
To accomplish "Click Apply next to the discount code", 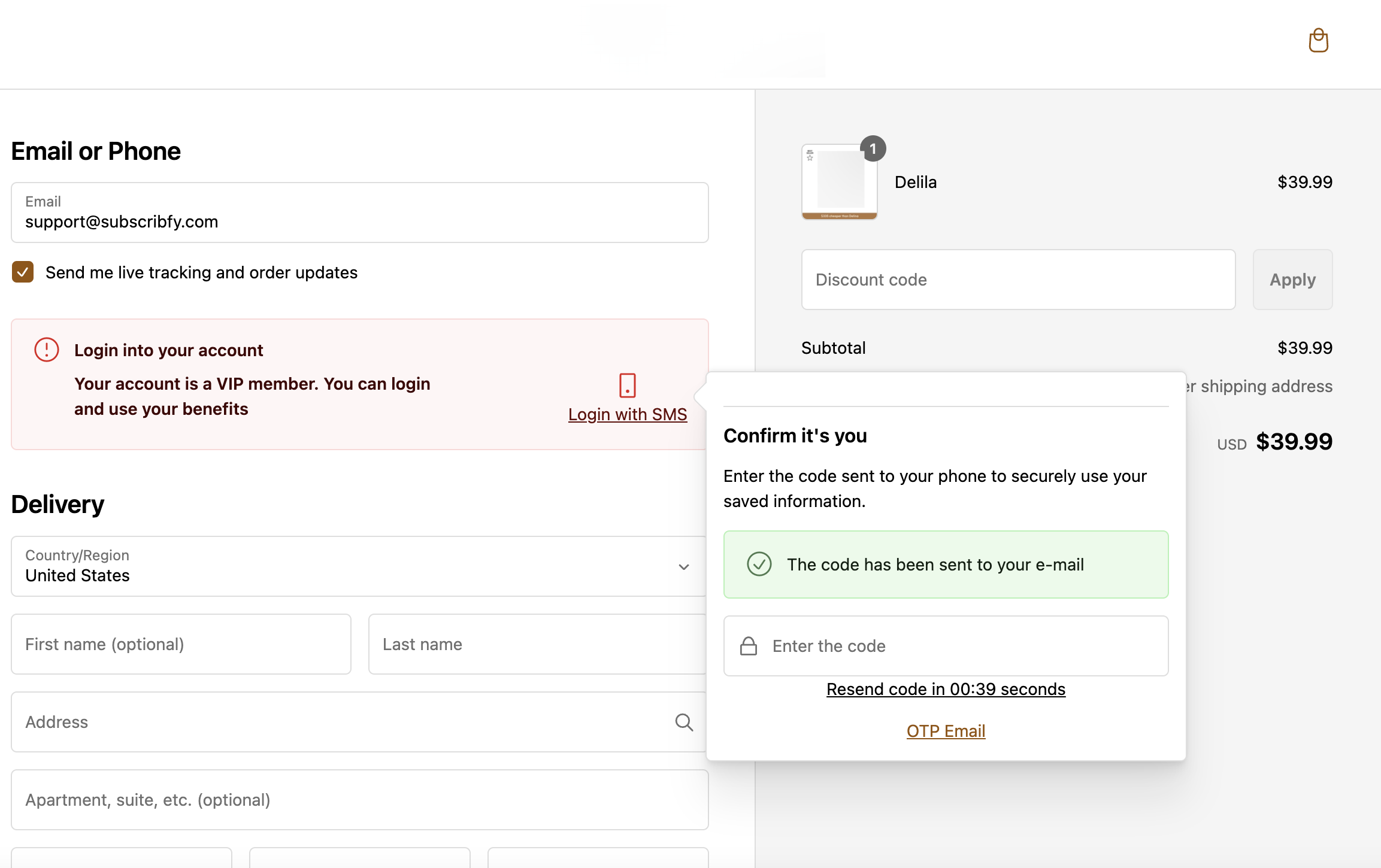I will tap(1292, 280).
